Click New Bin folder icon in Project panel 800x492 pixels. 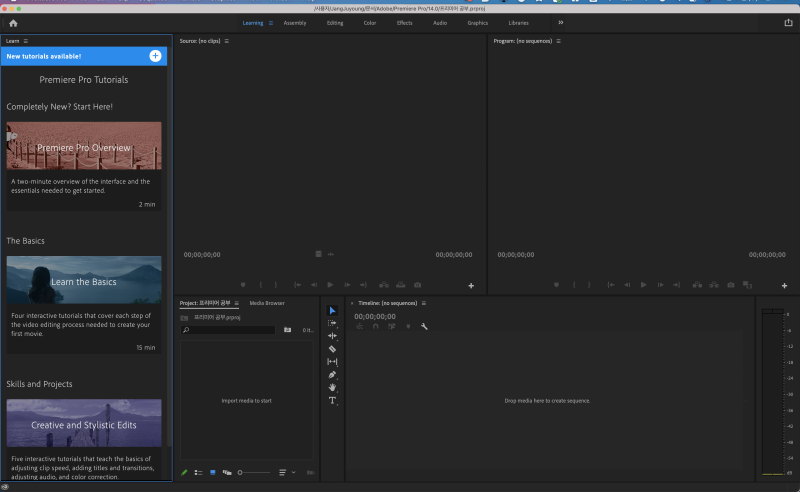287,330
